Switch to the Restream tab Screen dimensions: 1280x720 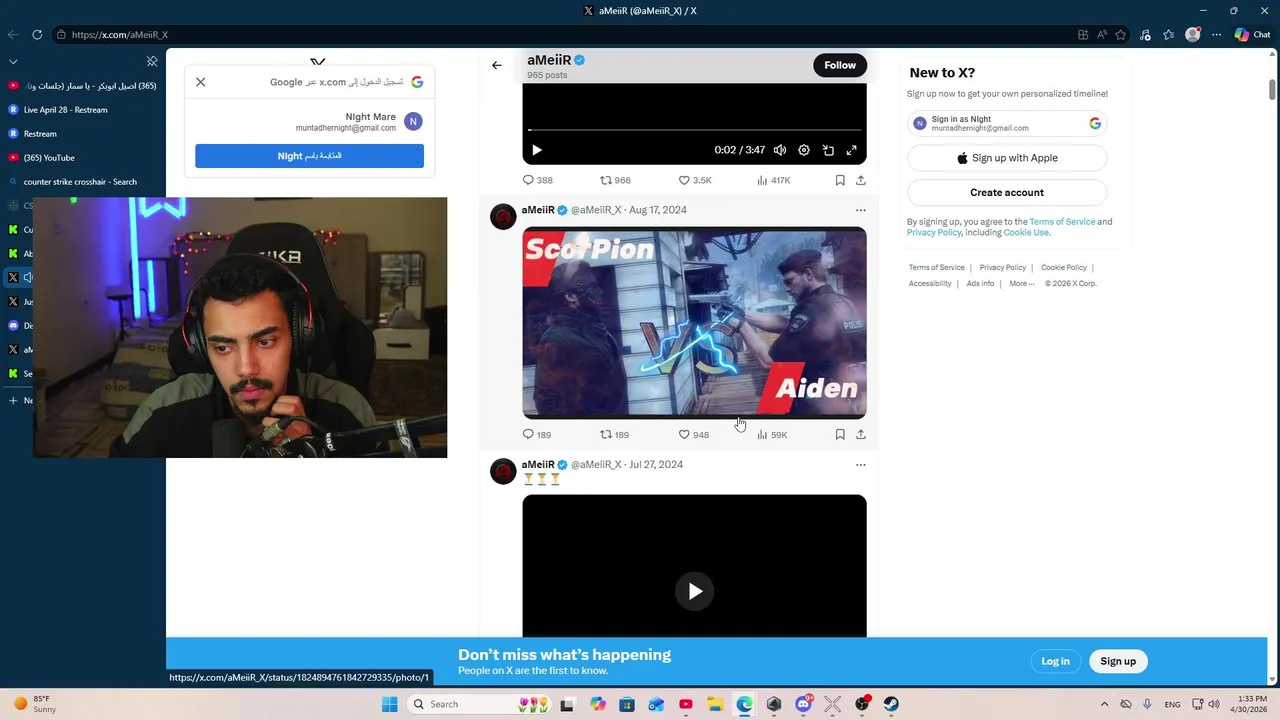[83, 134]
